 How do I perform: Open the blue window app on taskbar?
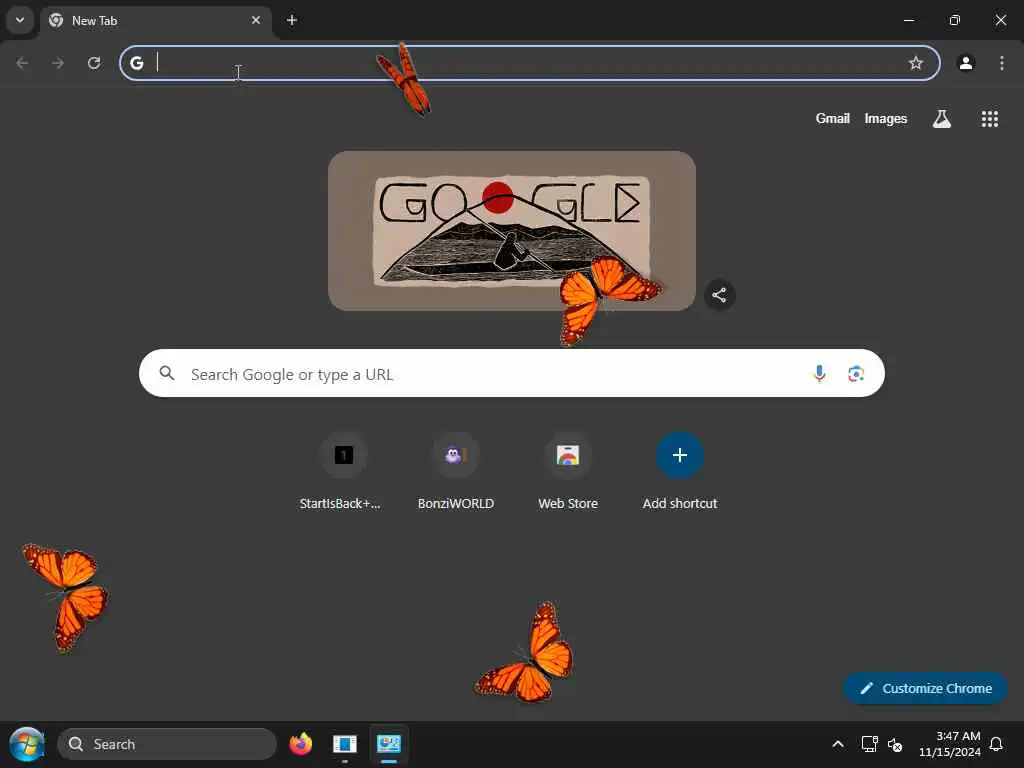click(345, 744)
